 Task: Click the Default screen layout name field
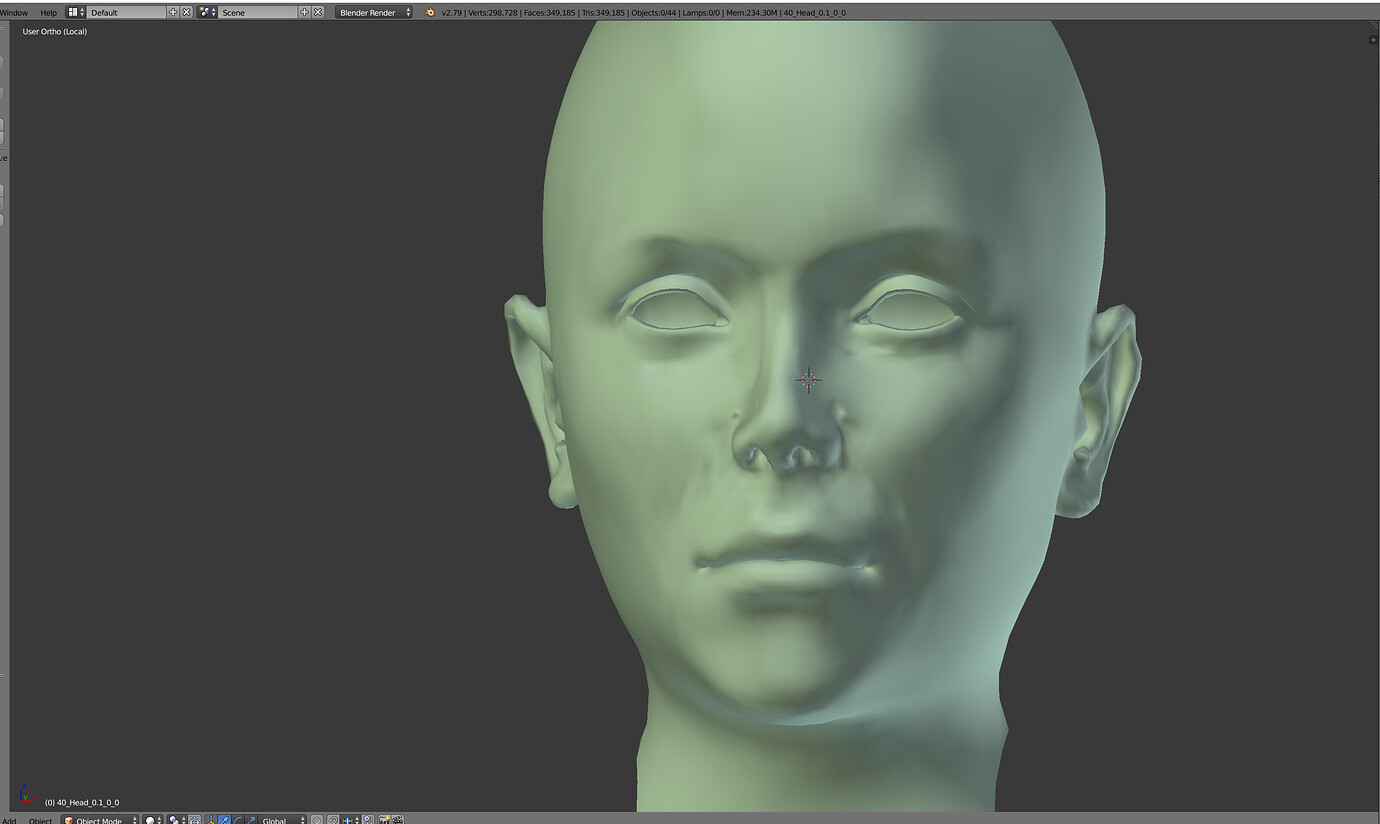(x=127, y=12)
